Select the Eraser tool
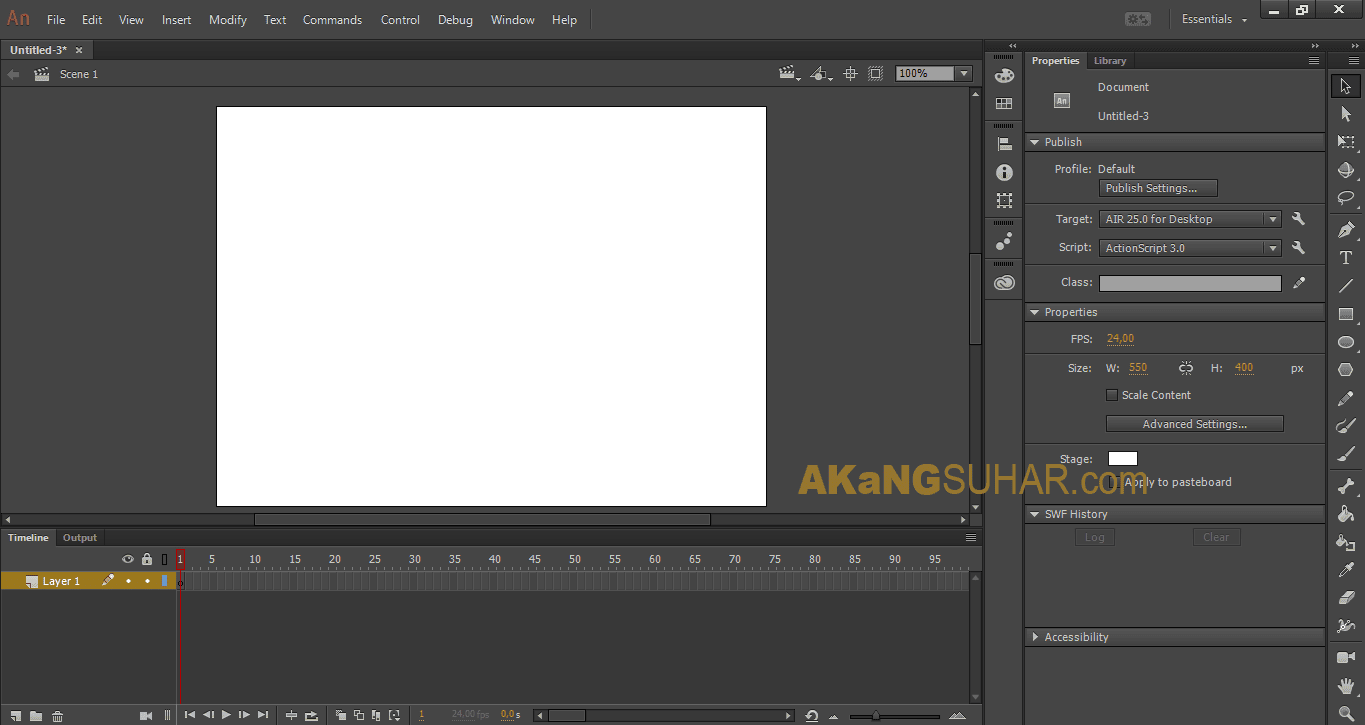This screenshot has width=1365, height=725. pos(1346,598)
